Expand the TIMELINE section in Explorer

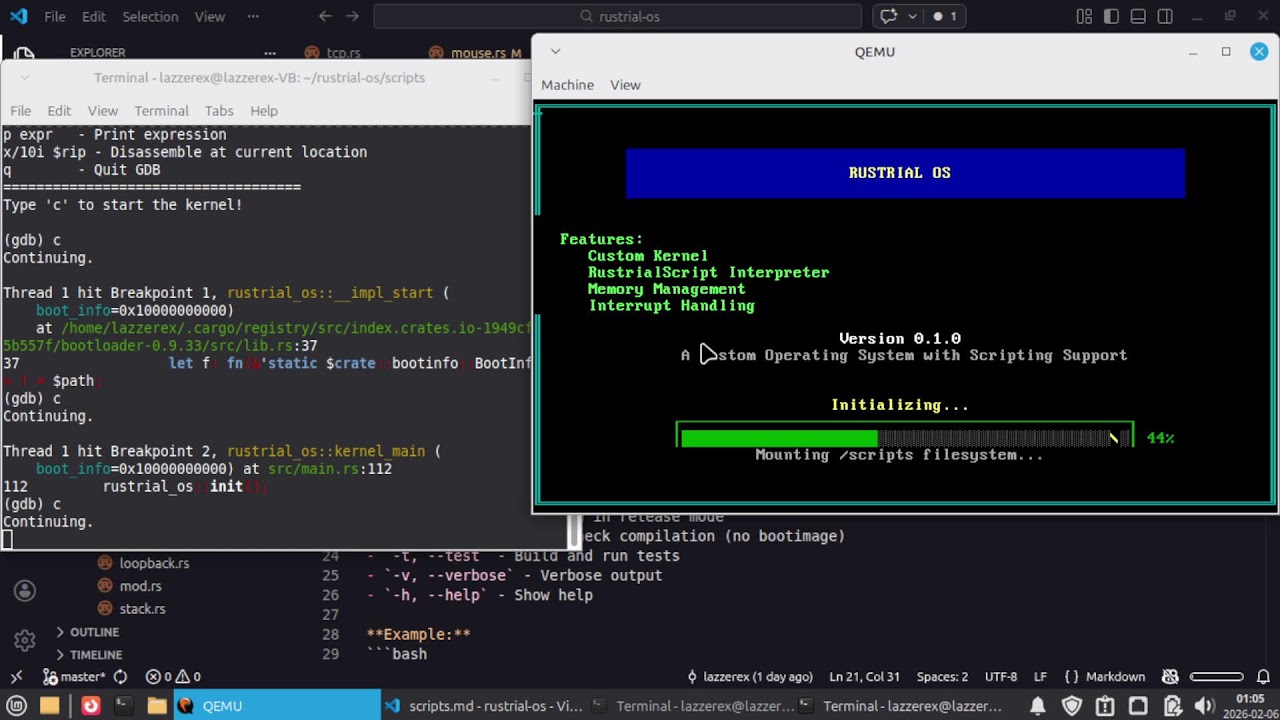(x=96, y=655)
